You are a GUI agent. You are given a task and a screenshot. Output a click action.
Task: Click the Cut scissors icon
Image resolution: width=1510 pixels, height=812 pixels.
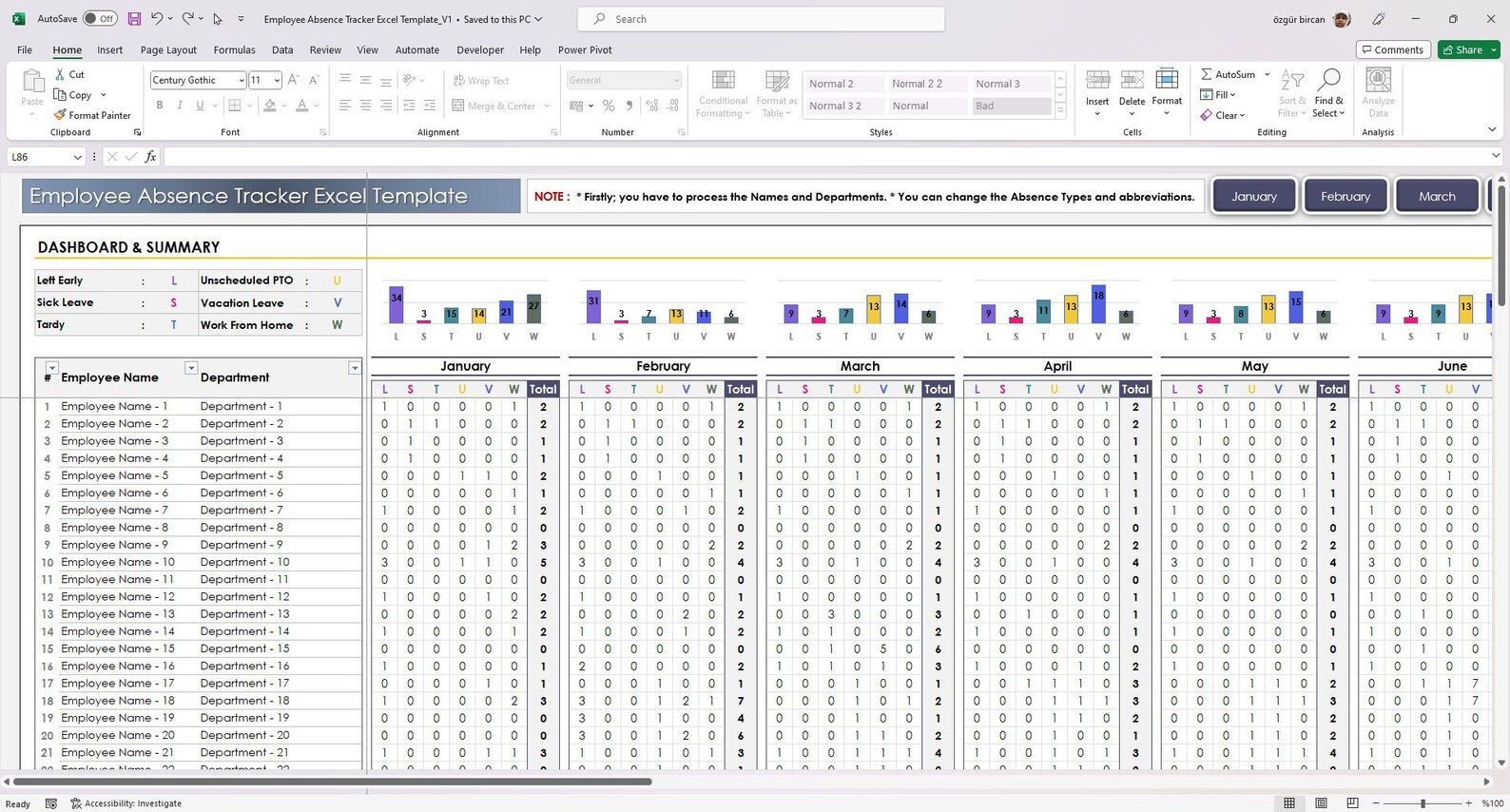[60, 74]
